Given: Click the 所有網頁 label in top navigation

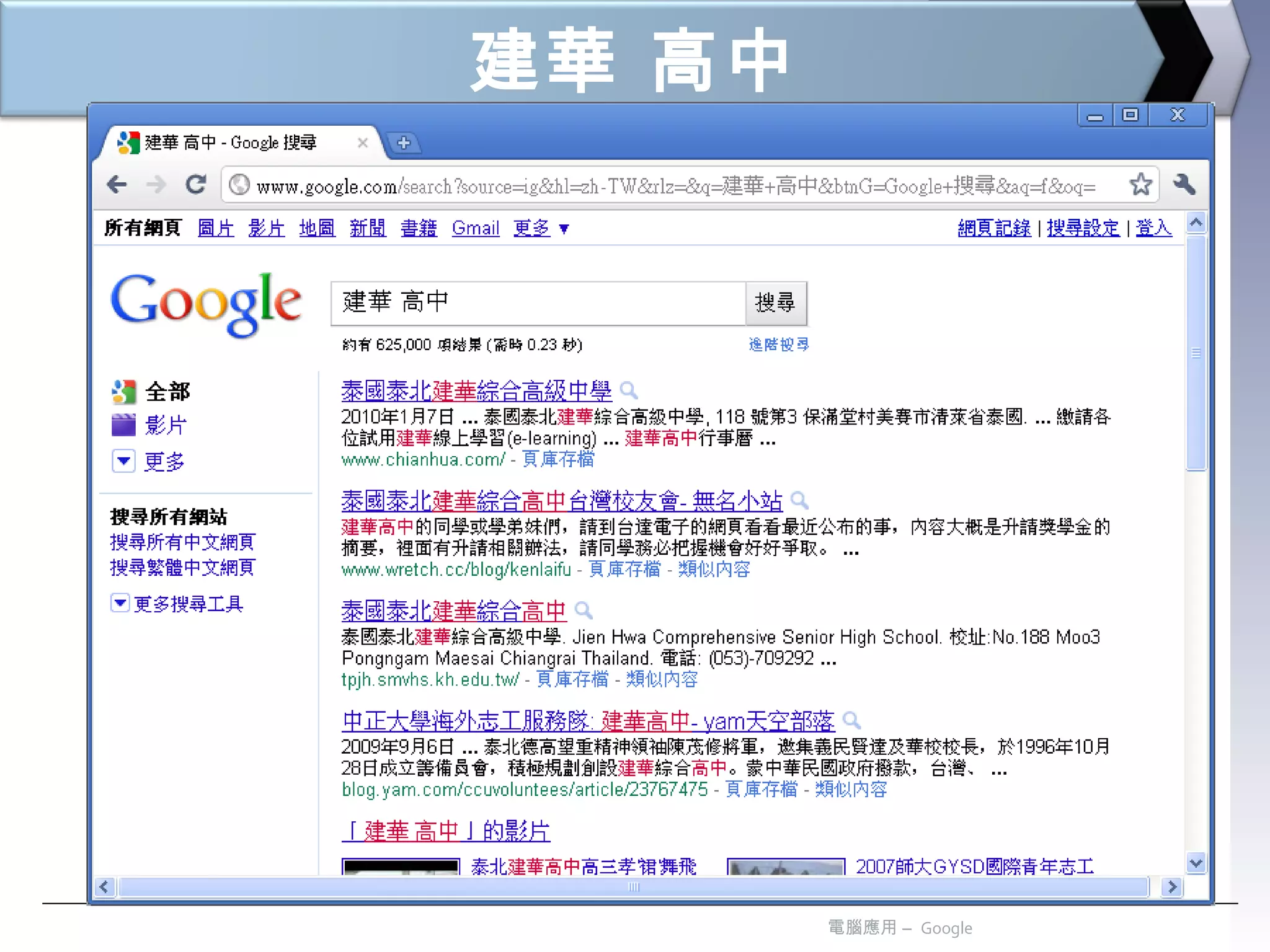Looking at the screenshot, I should point(143,228).
